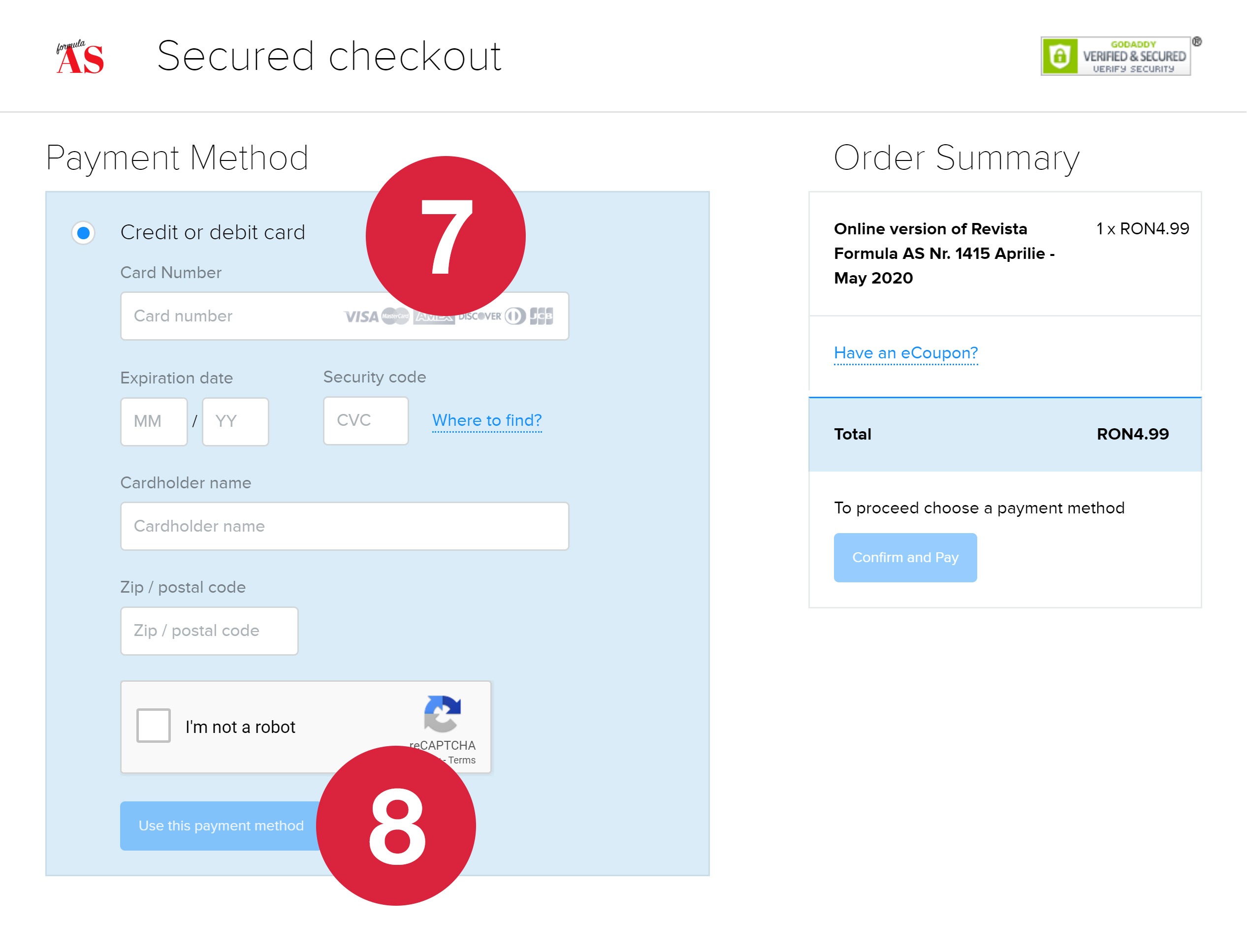
Task: Click the Formula AS logo
Action: 80,58
